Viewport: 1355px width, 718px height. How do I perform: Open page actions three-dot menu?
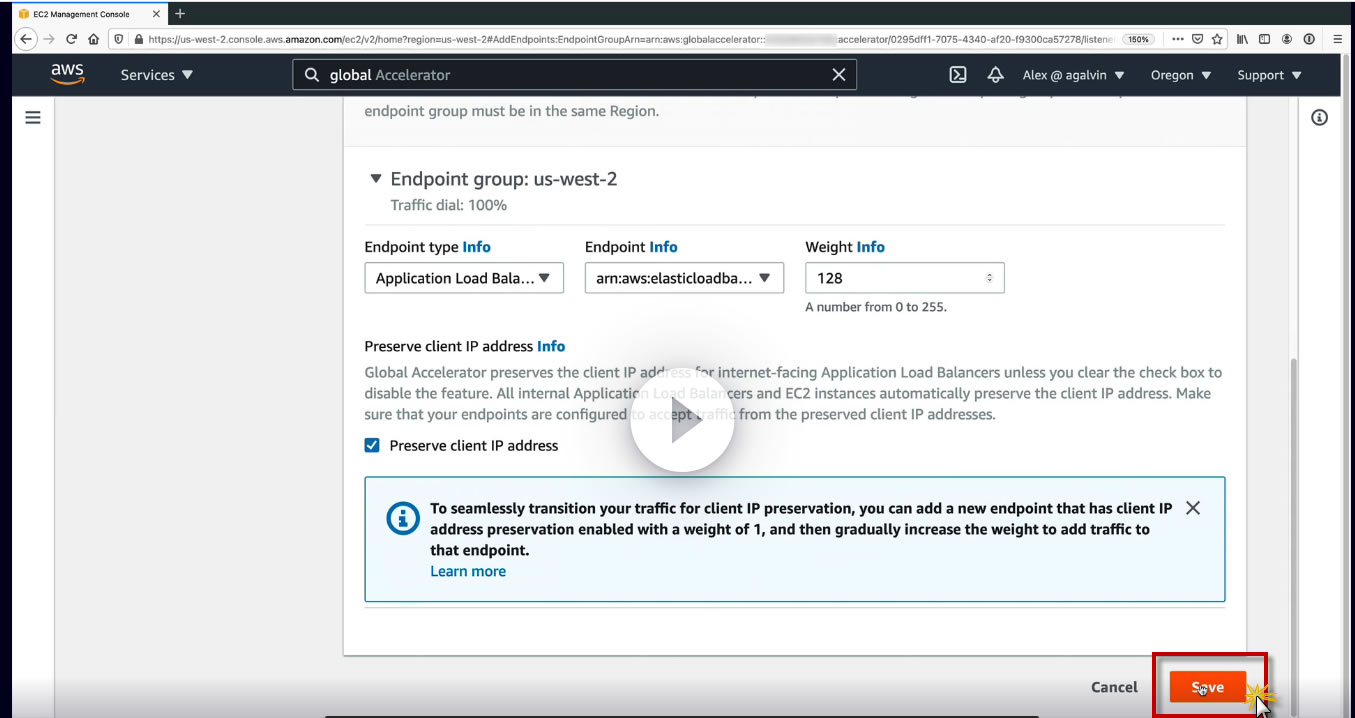tap(1177, 39)
